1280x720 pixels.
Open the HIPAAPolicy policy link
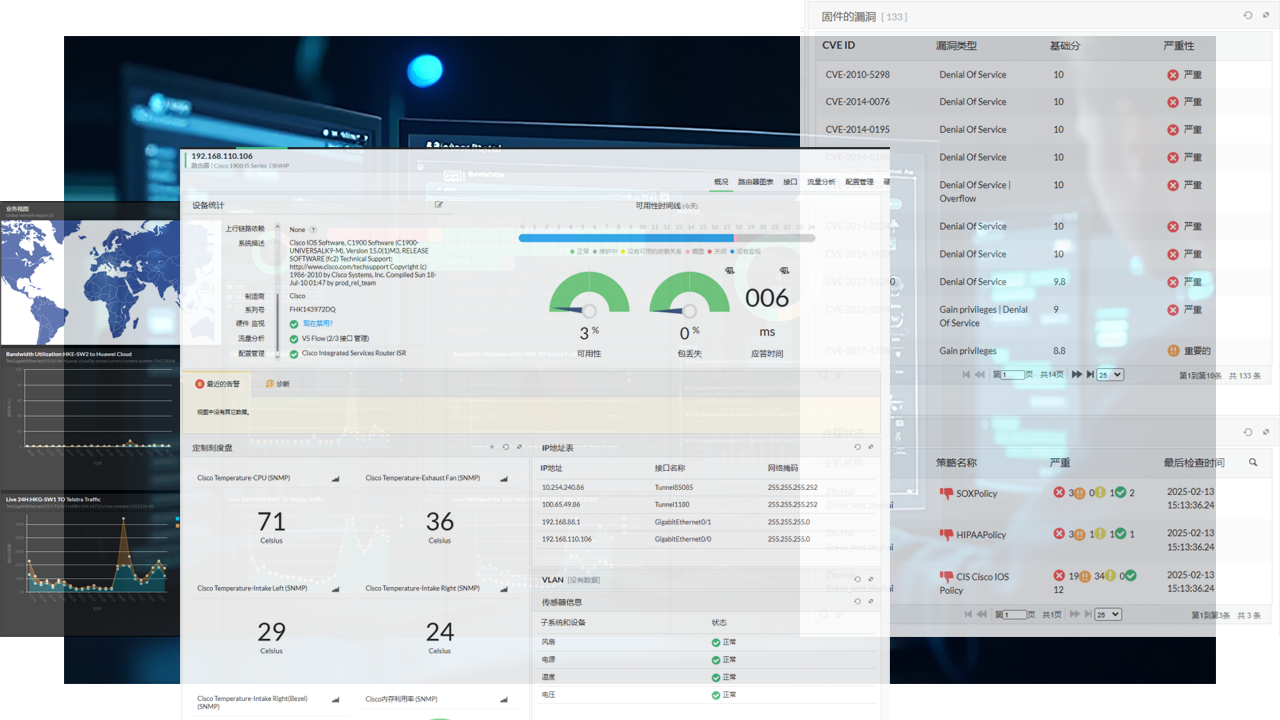coord(981,535)
